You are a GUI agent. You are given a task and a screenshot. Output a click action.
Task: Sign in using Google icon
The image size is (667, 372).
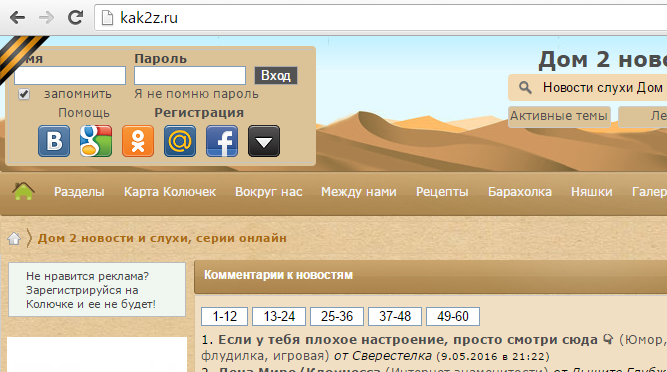(x=96, y=141)
